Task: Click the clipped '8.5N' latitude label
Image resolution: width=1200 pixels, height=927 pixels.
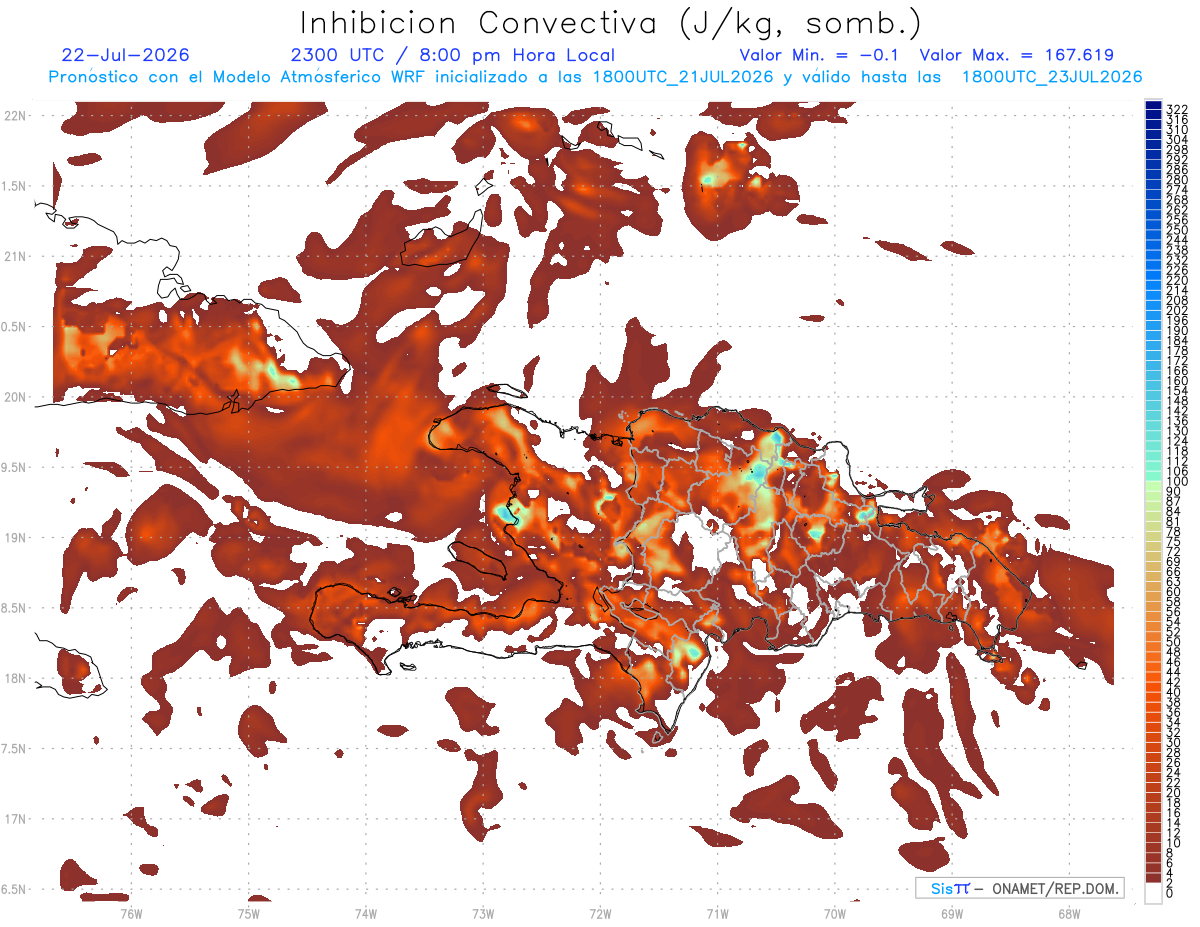Action: tap(14, 608)
